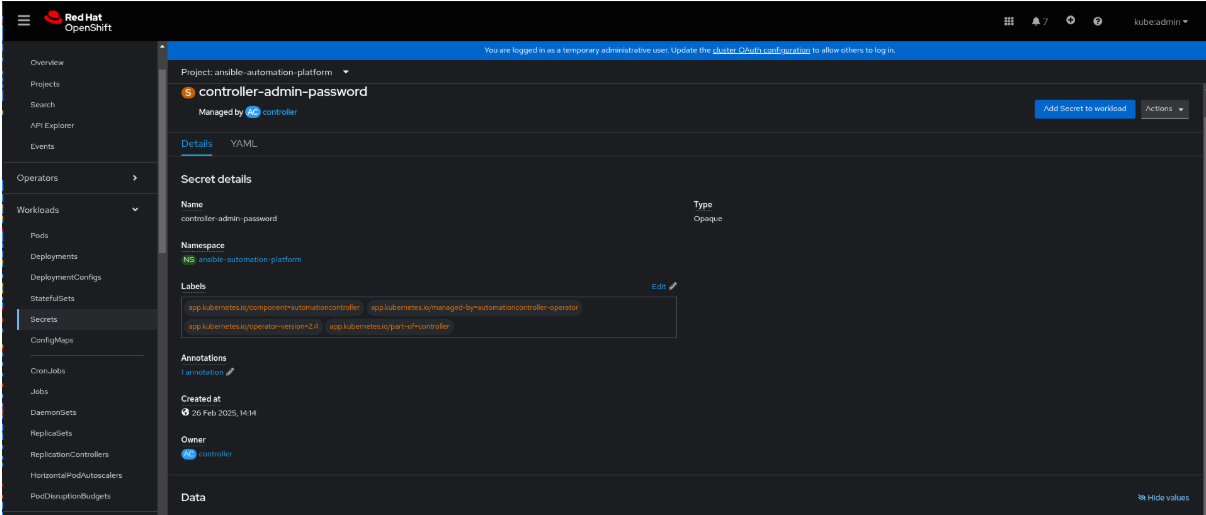The width and height of the screenshot is (1206, 515).
Task: Open the kube:admin user dropdown
Action: pos(1160,21)
